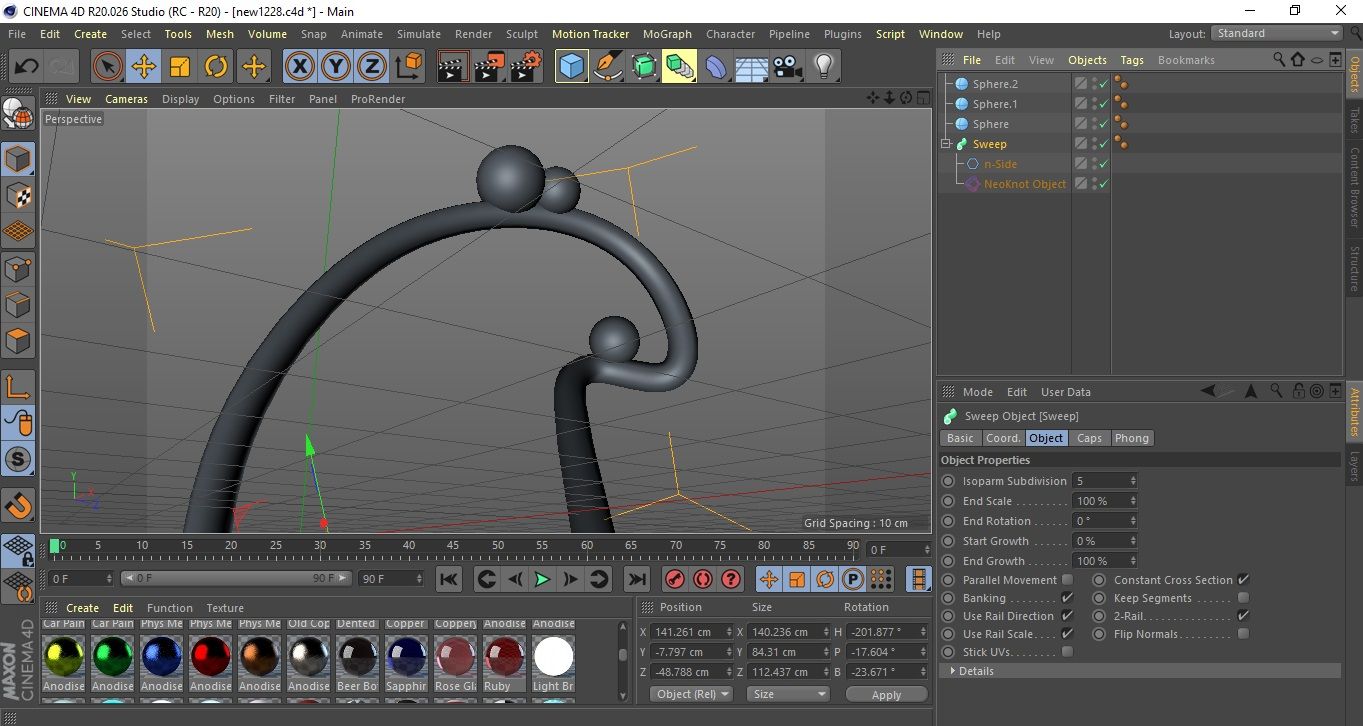This screenshot has width=1363, height=726.
Task: Toggle Enable Snap magnet icon
Action: click(18, 506)
